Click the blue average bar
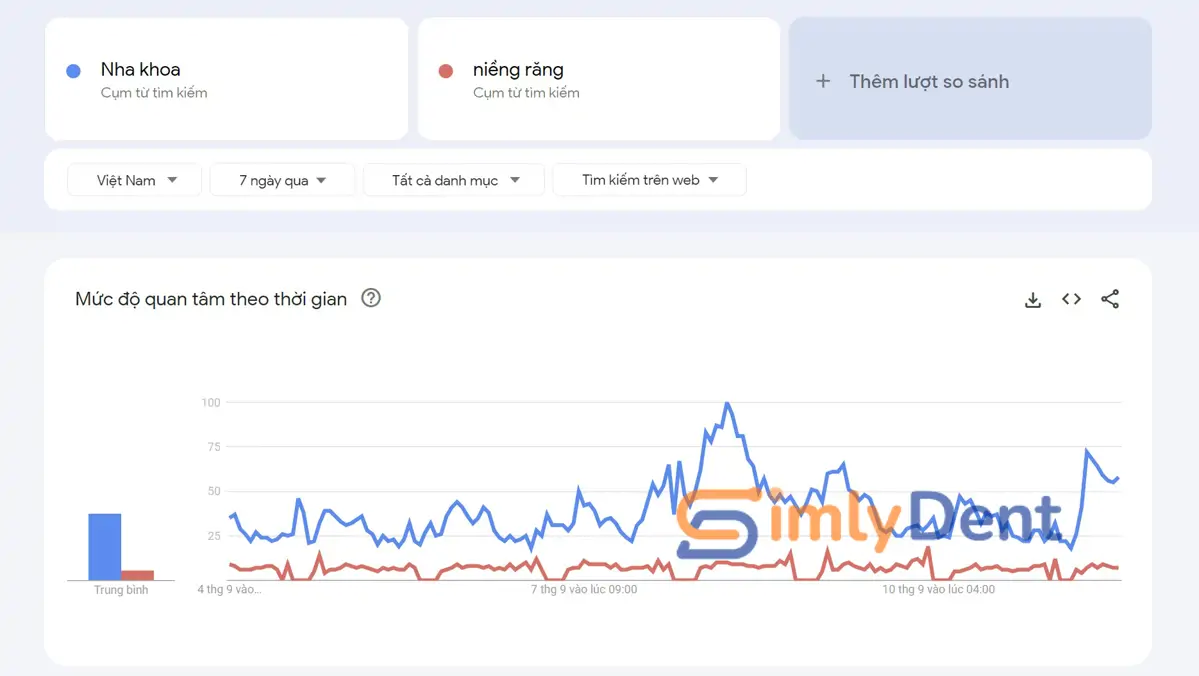The height and width of the screenshot is (676, 1199). (x=104, y=547)
